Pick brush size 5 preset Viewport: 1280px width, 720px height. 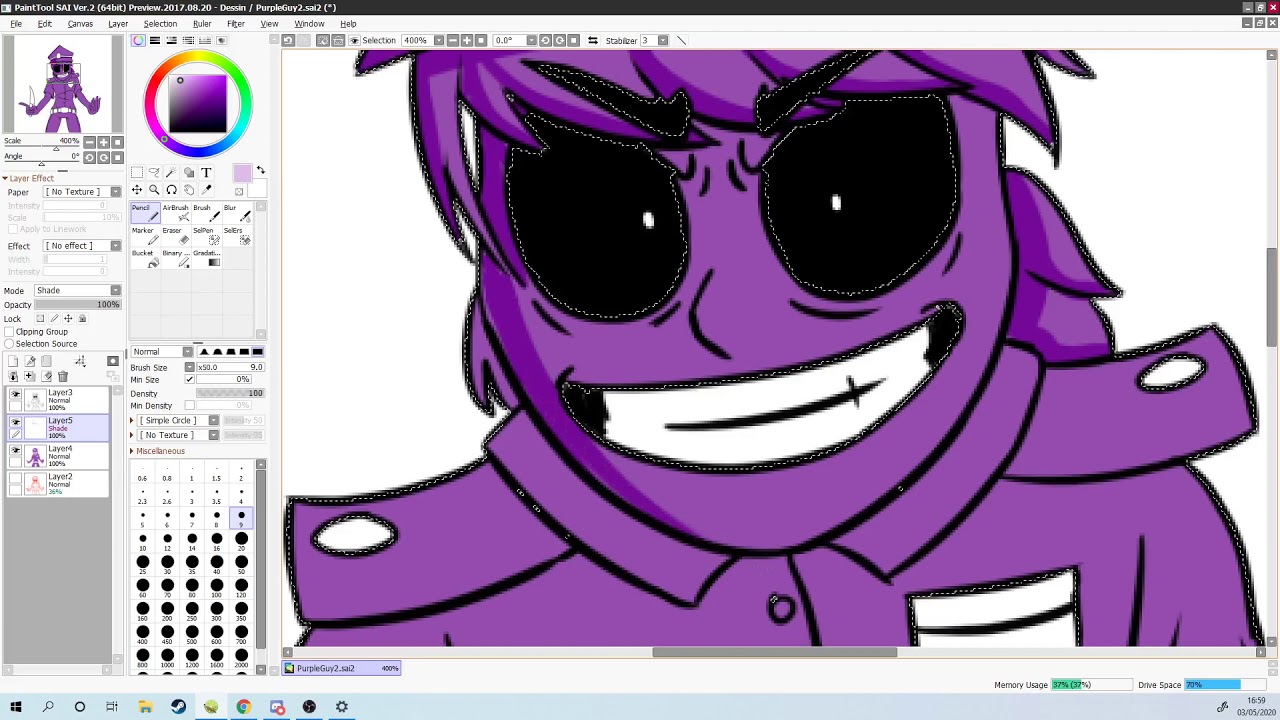coord(142,518)
